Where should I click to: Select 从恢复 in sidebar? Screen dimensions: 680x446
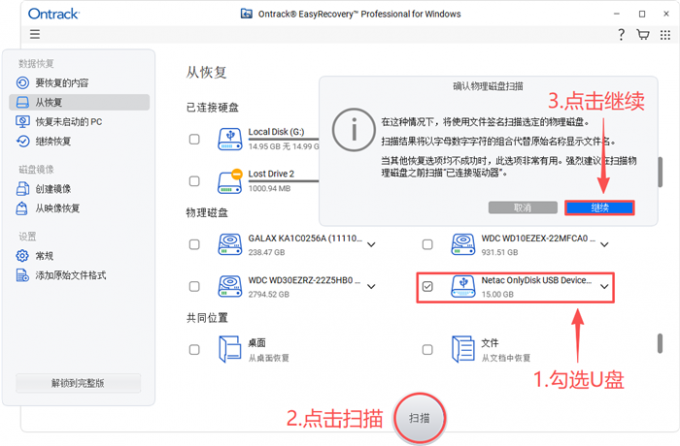pos(79,102)
